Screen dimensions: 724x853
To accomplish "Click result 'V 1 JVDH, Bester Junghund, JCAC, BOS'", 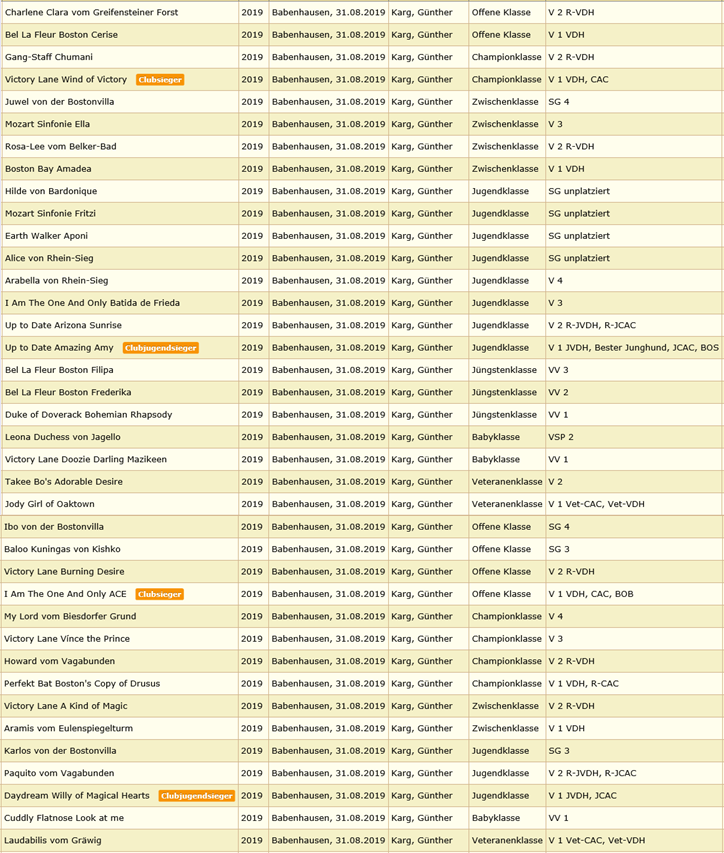I will 634,347.
